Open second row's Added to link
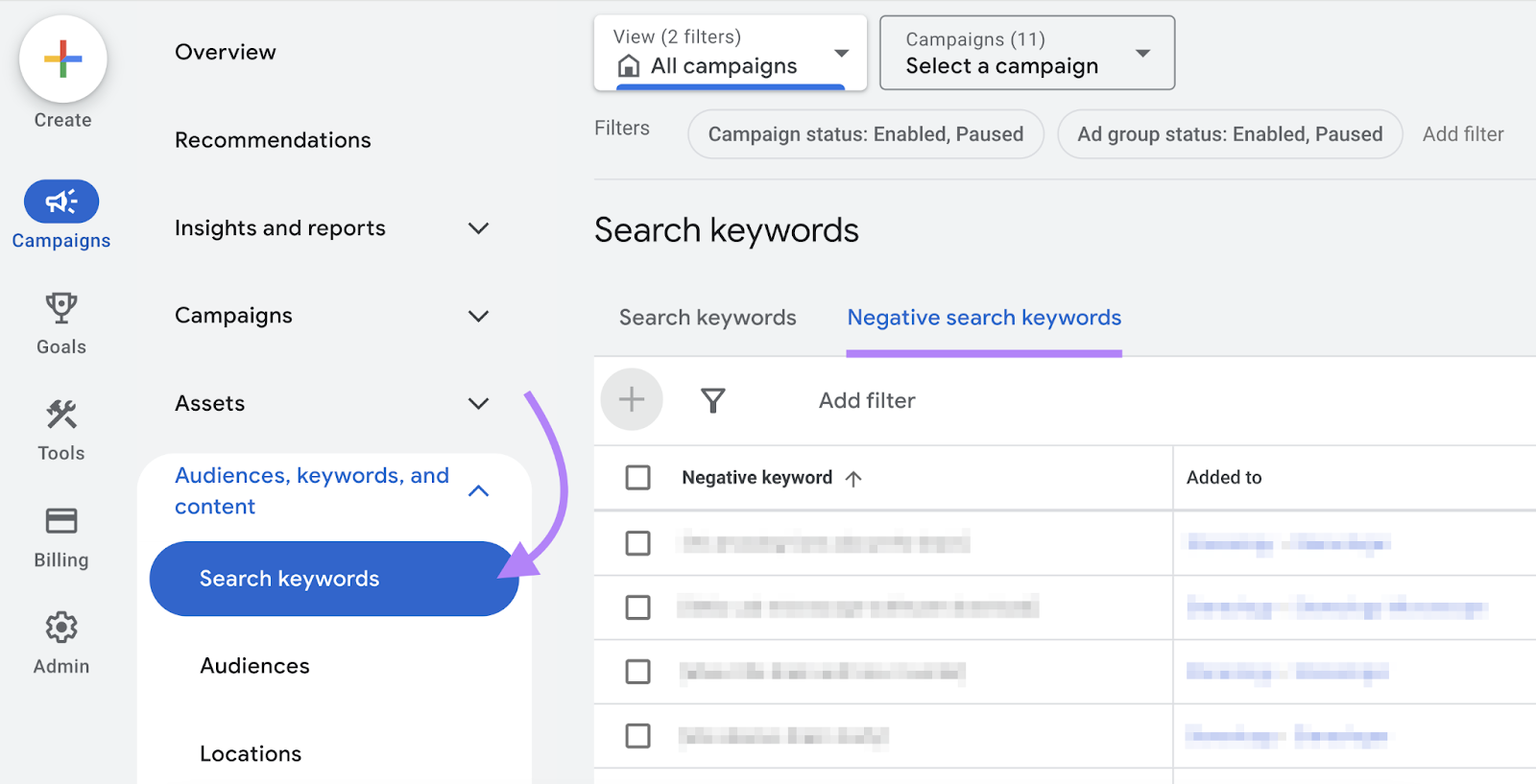The width and height of the screenshot is (1536, 784). [x=1337, y=607]
